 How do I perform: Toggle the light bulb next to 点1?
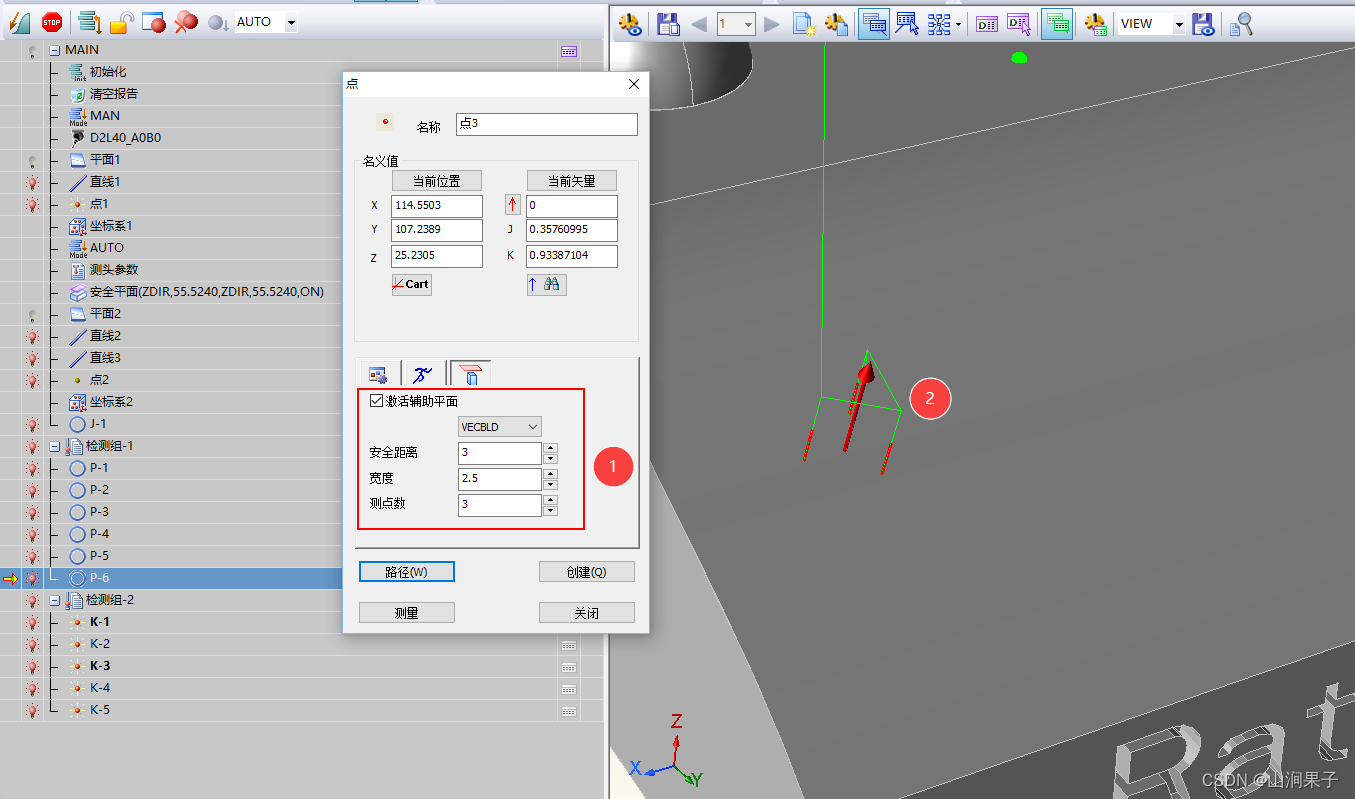[32, 204]
